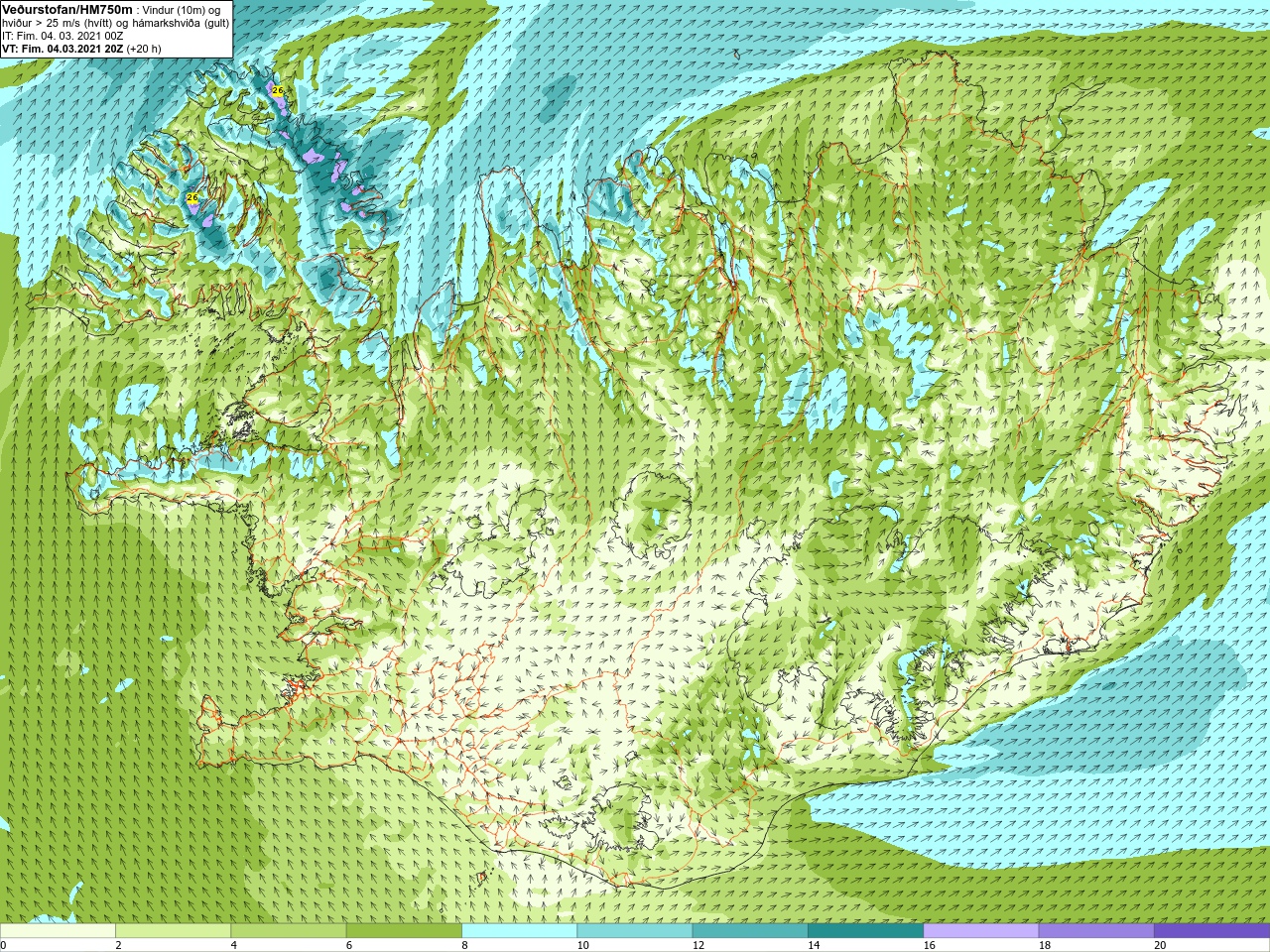Click the "VT: Fim. 04.03.2021 20Z" valid time
The width and height of the screenshot is (1270, 952).
(63, 49)
